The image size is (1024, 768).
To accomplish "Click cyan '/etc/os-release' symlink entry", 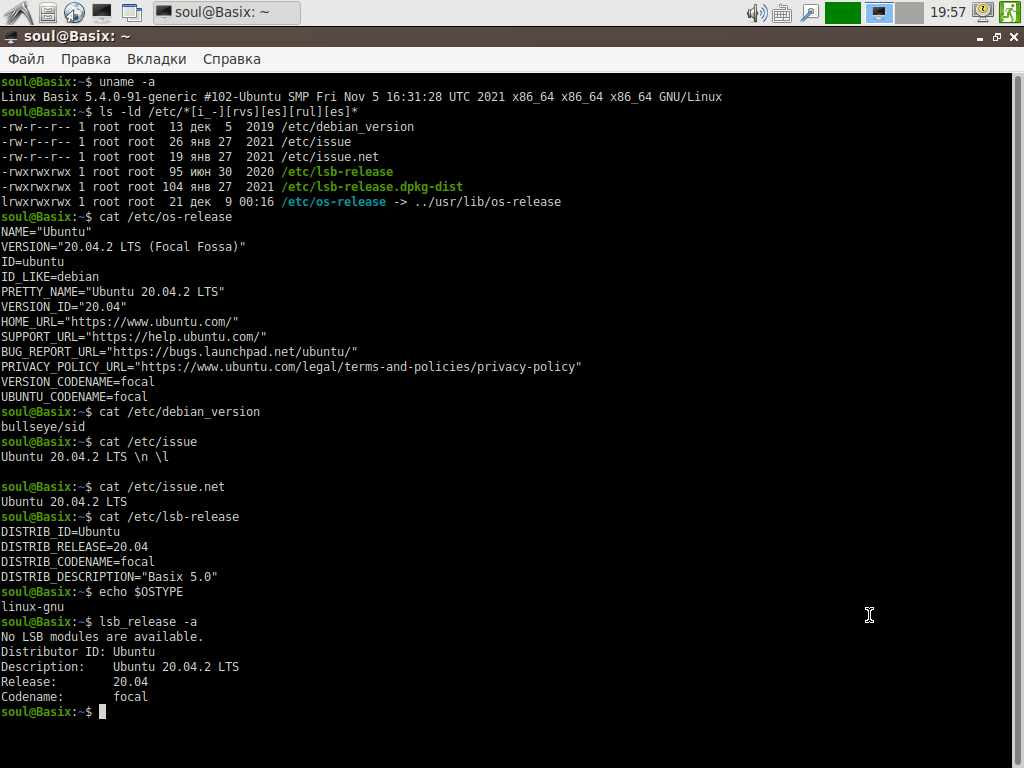I will pyautogui.click(x=333, y=202).
